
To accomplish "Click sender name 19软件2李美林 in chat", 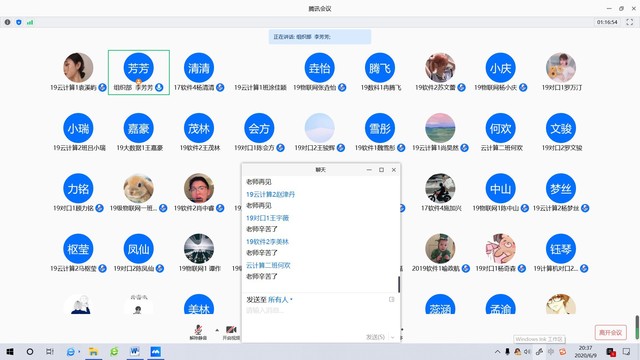I will [x=267, y=242].
